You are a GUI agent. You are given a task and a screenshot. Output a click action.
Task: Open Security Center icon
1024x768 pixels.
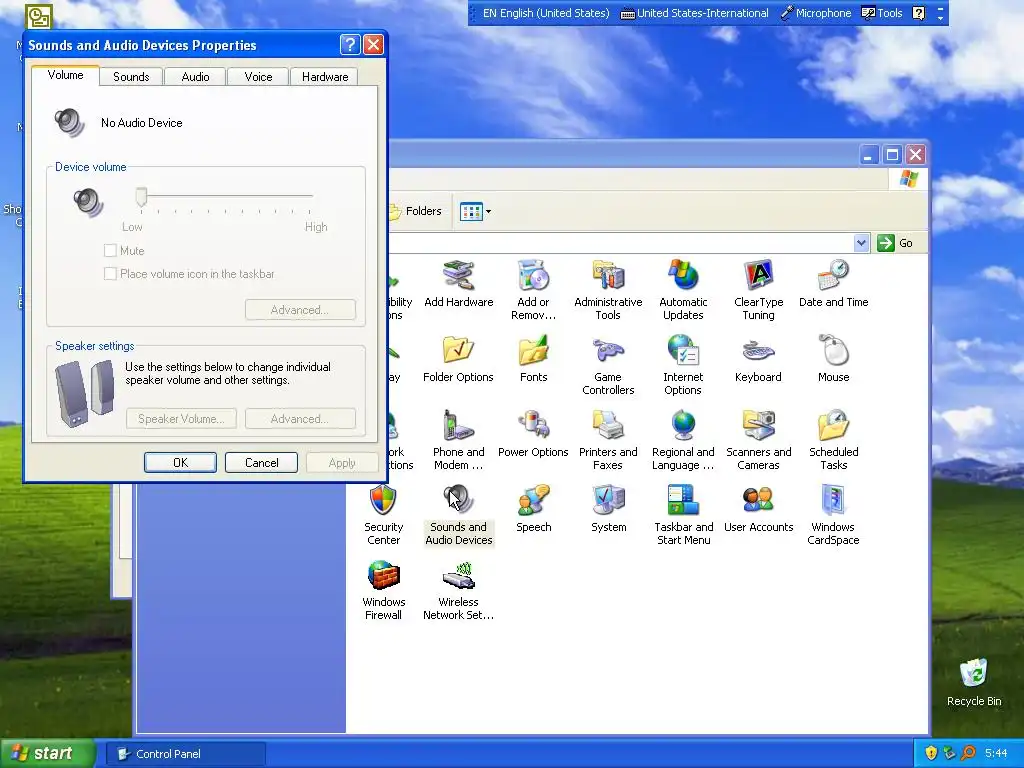tap(383, 515)
